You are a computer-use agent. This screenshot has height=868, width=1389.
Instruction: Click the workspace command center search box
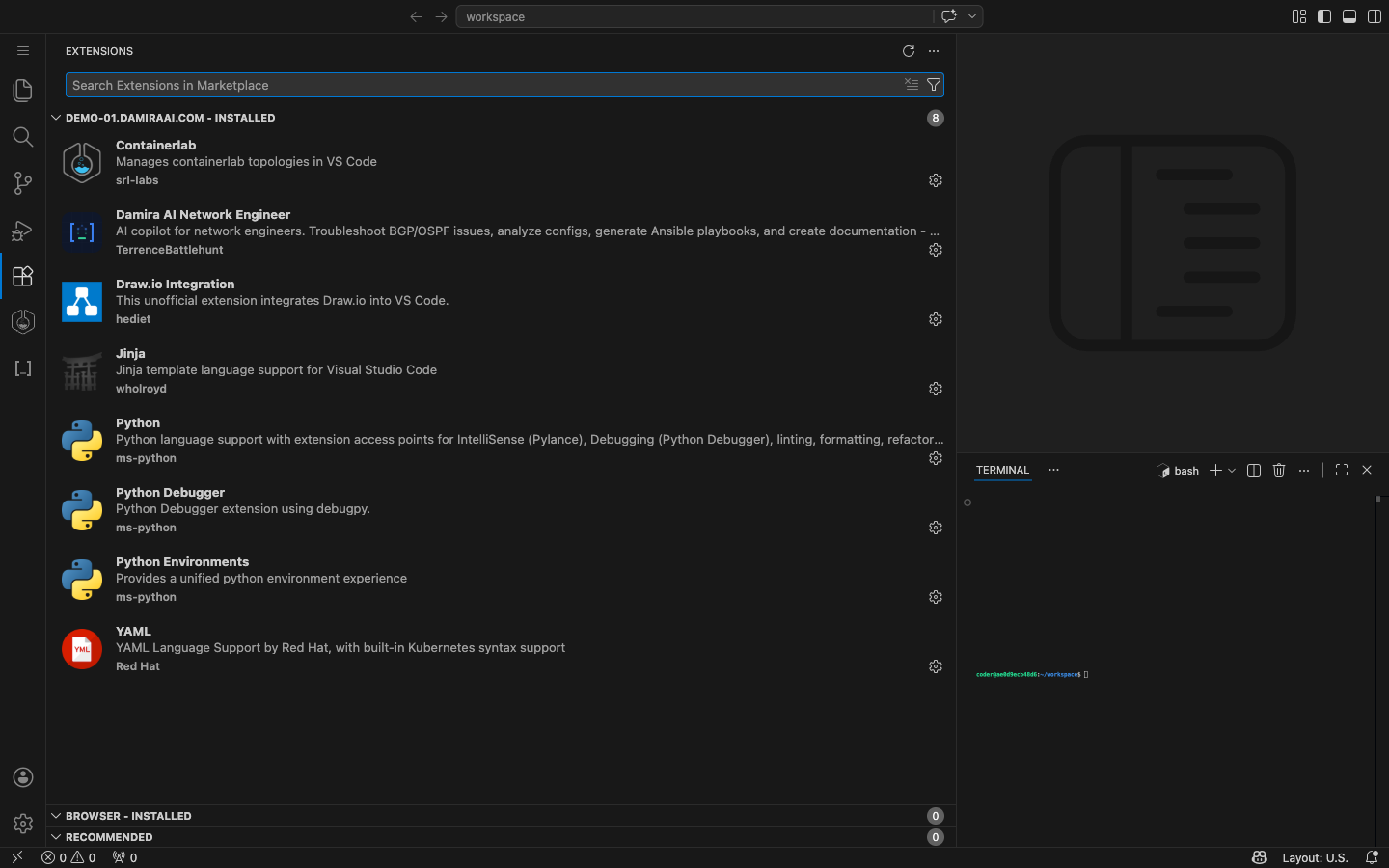(x=694, y=16)
